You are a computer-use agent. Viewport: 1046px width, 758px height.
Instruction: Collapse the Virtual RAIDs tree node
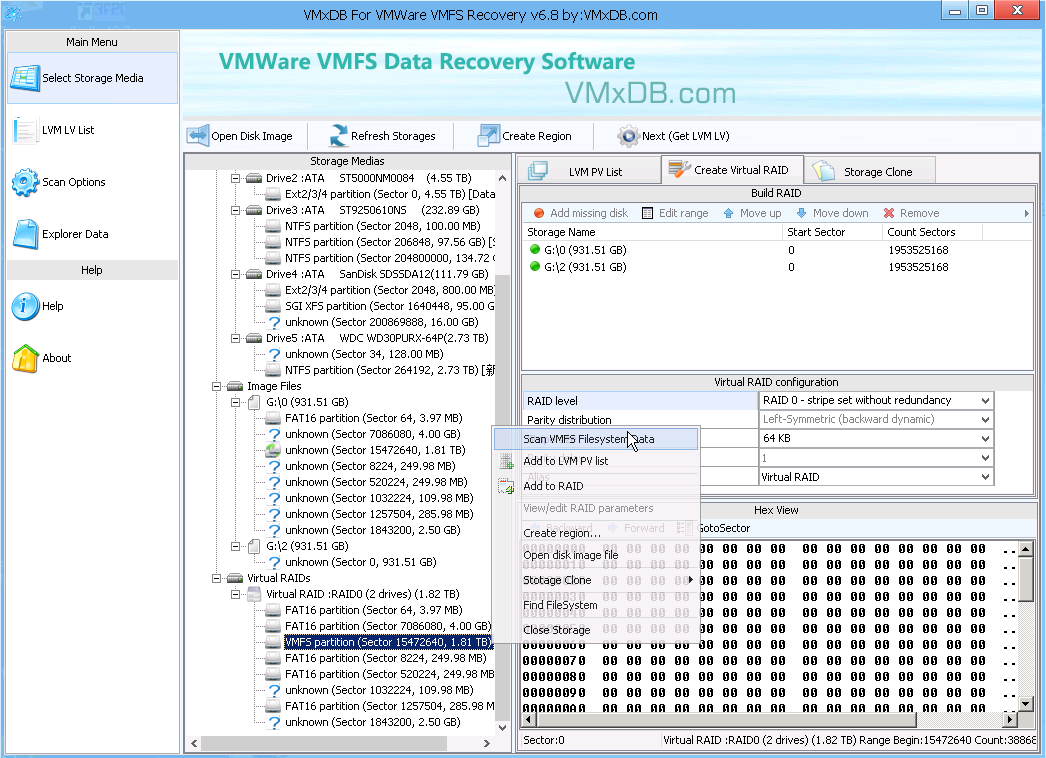[x=216, y=579]
